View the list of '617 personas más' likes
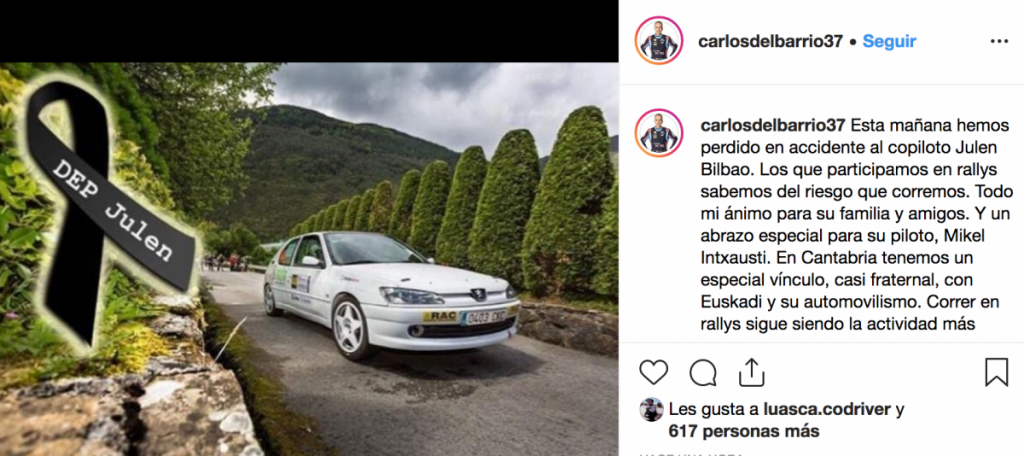This screenshot has height=456, width=1024. [743, 431]
